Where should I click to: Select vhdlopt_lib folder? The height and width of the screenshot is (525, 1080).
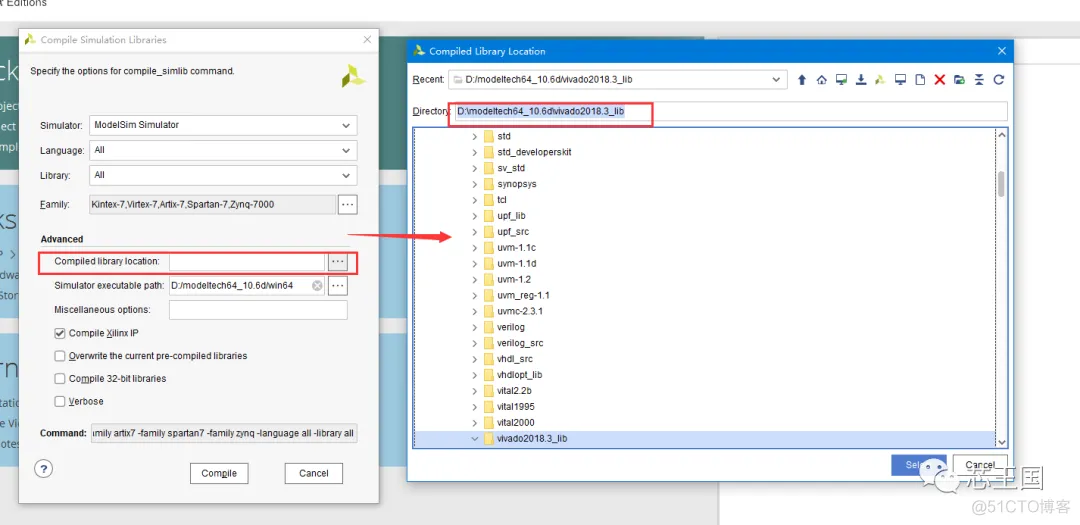[x=519, y=375]
